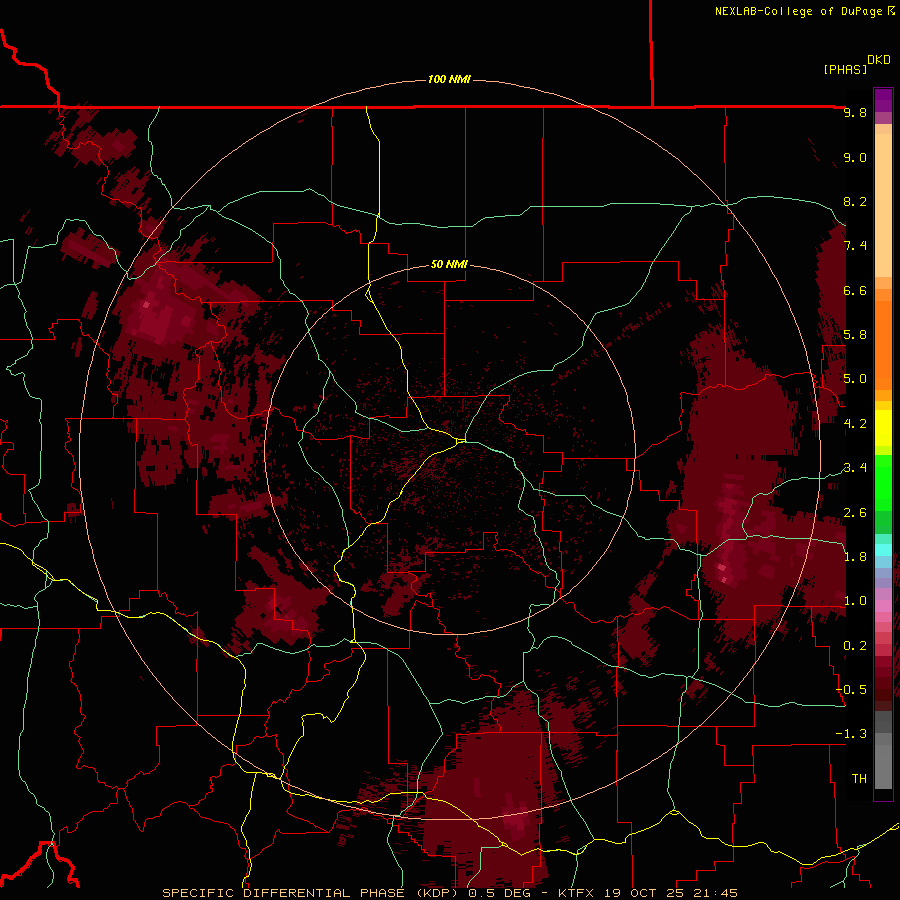The height and width of the screenshot is (900, 900).
Task: Pick the cyan segment of the color bar
Action: (883, 550)
